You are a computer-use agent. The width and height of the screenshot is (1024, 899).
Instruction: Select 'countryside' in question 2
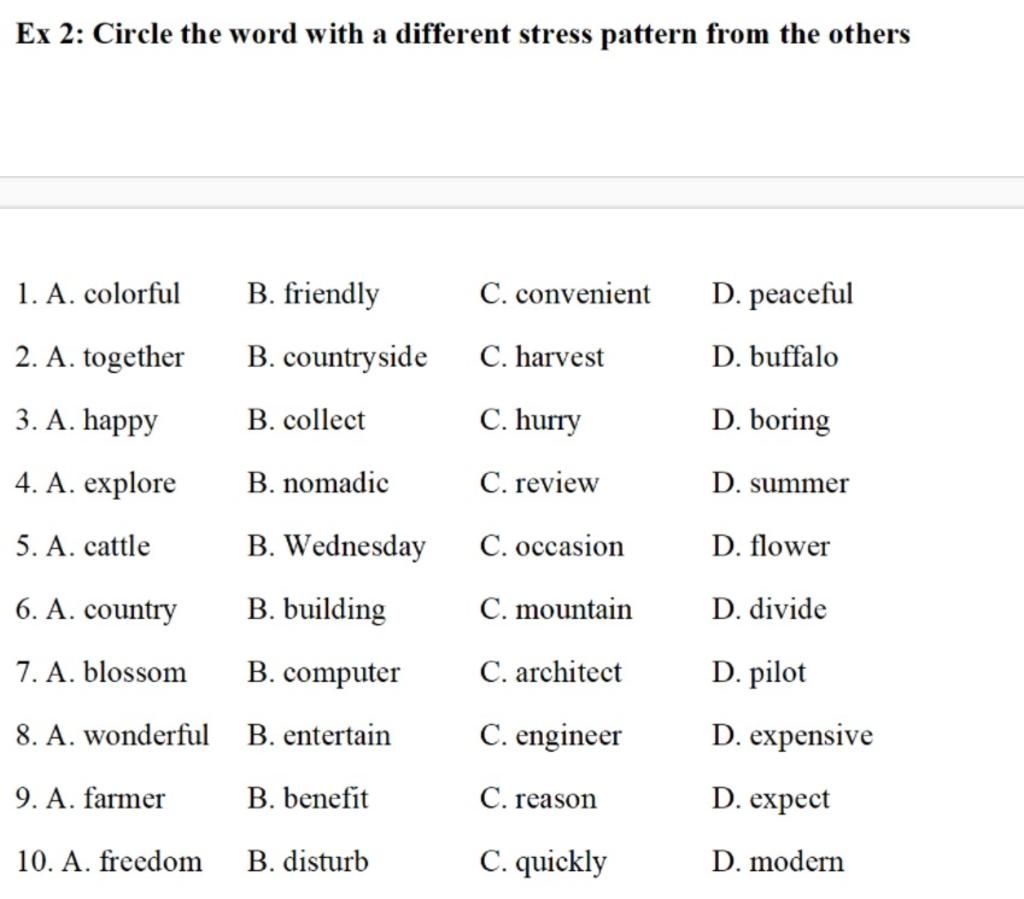[355, 358]
